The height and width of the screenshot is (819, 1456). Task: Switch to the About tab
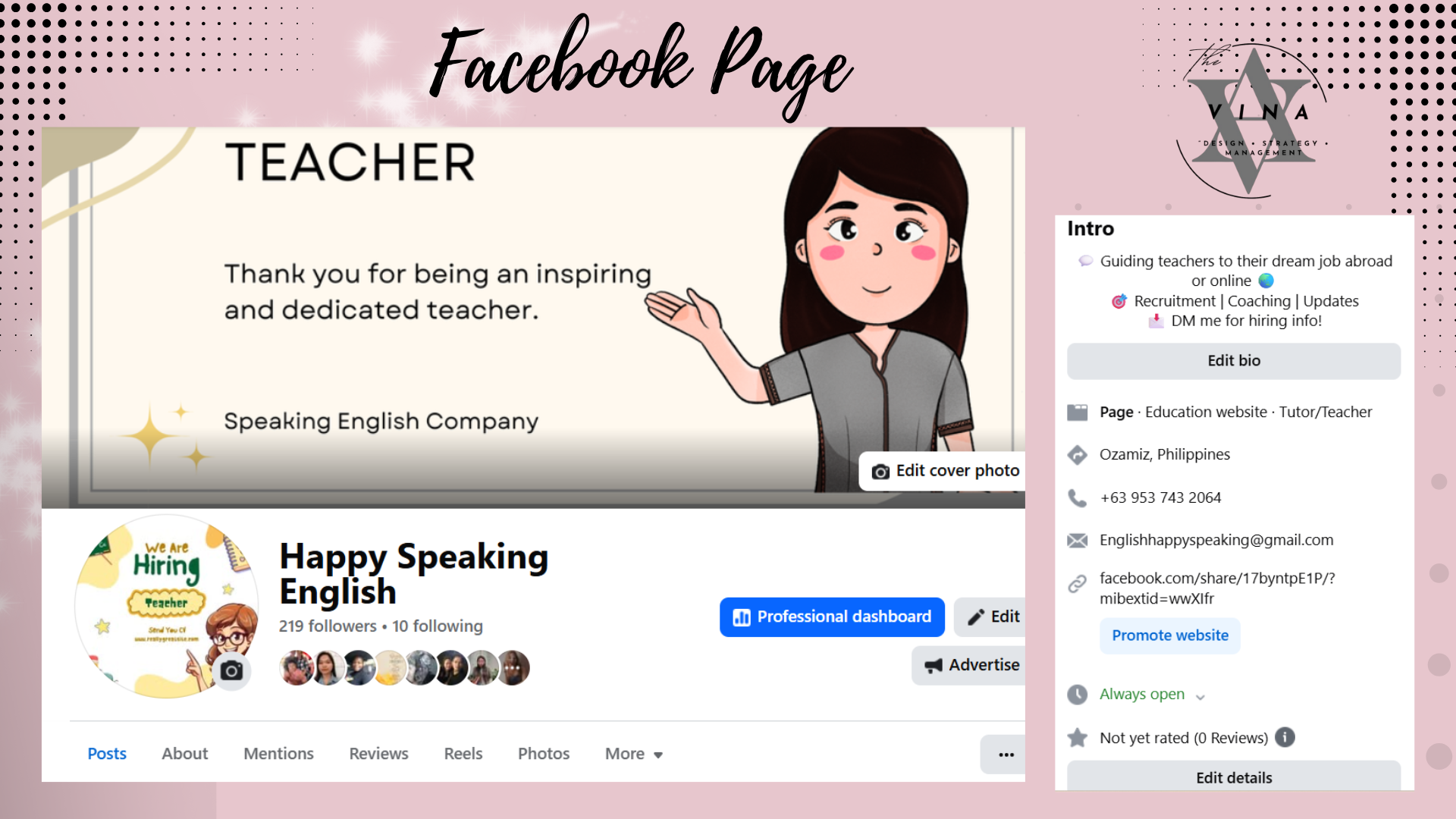click(x=184, y=754)
